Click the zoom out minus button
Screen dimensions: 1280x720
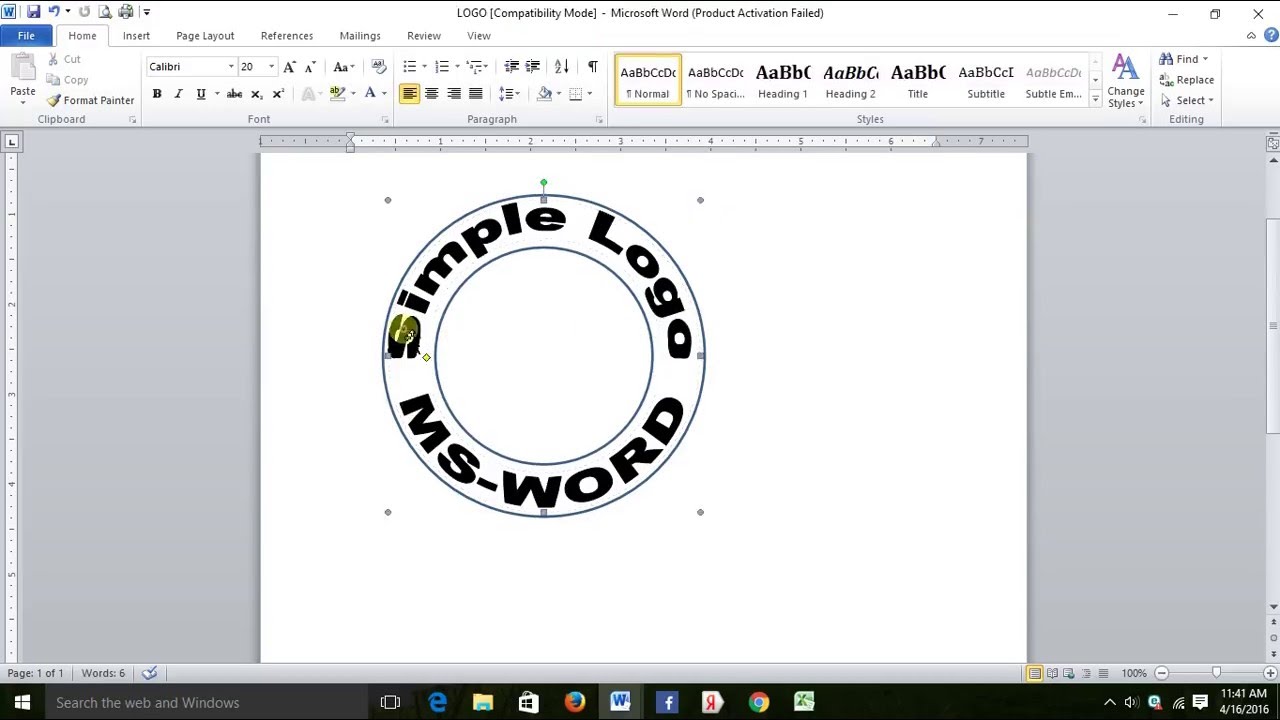(x=1162, y=673)
